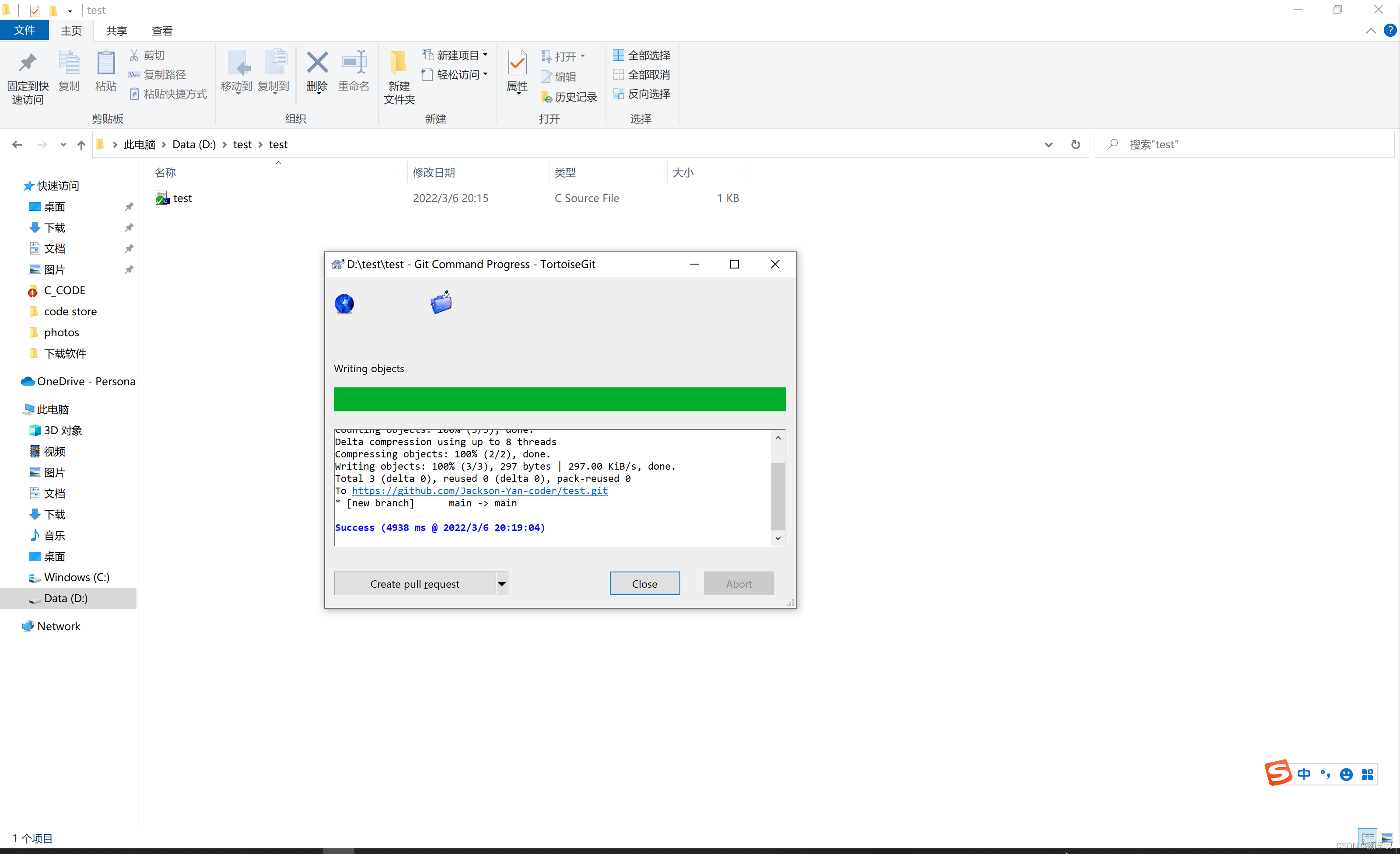Image resolution: width=1400 pixels, height=854 pixels.
Task: Click History (历史记录) icon in ribbon
Action: tap(546, 98)
